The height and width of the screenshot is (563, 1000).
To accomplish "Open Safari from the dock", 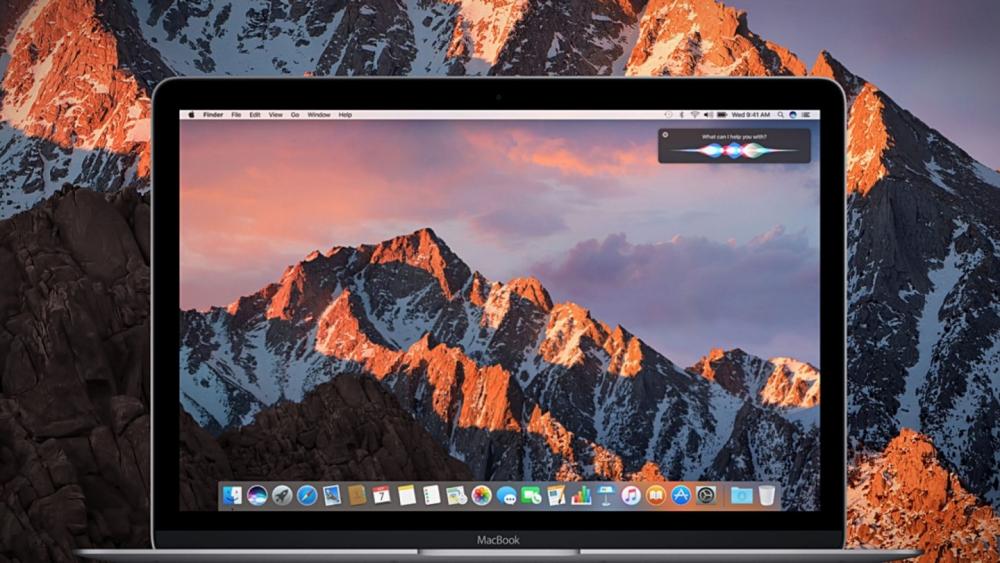I will click(307, 495).
